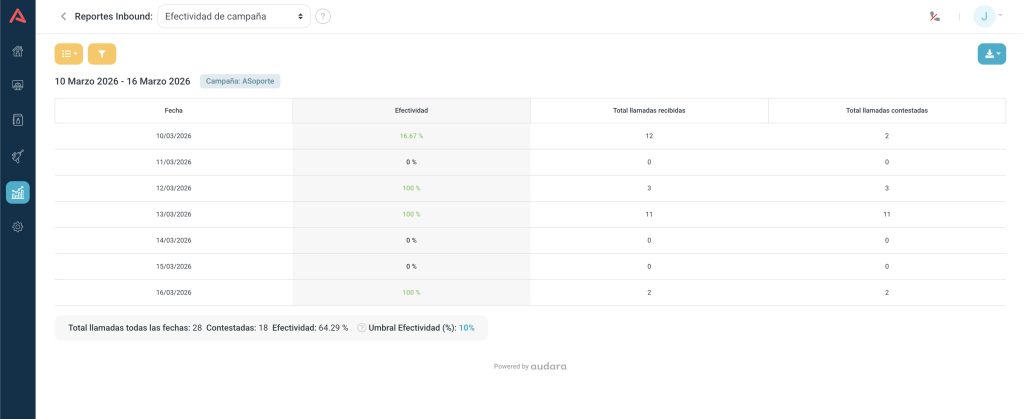The width and height of the screenshot is (1024, 419).
Task: Click the threshold help icon near Umbral
Action: [361, 328]
